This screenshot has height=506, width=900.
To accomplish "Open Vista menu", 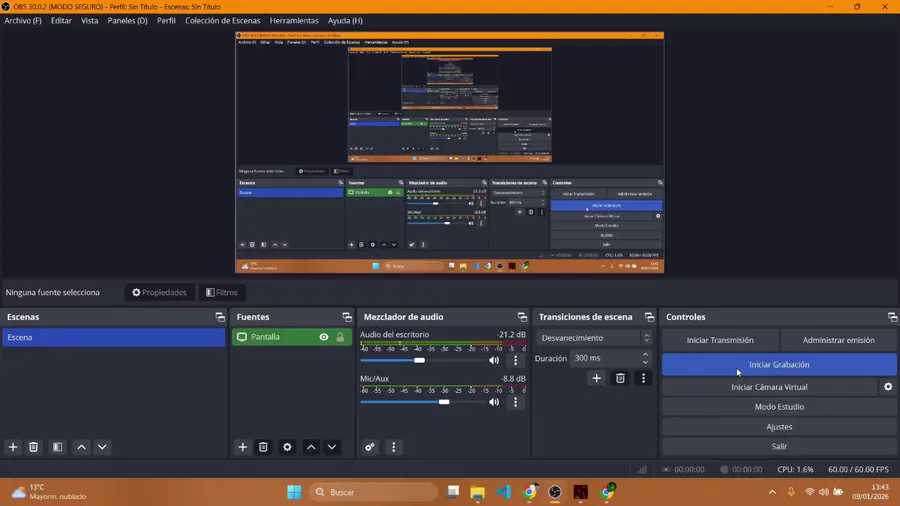I will [x=90, y=21].
